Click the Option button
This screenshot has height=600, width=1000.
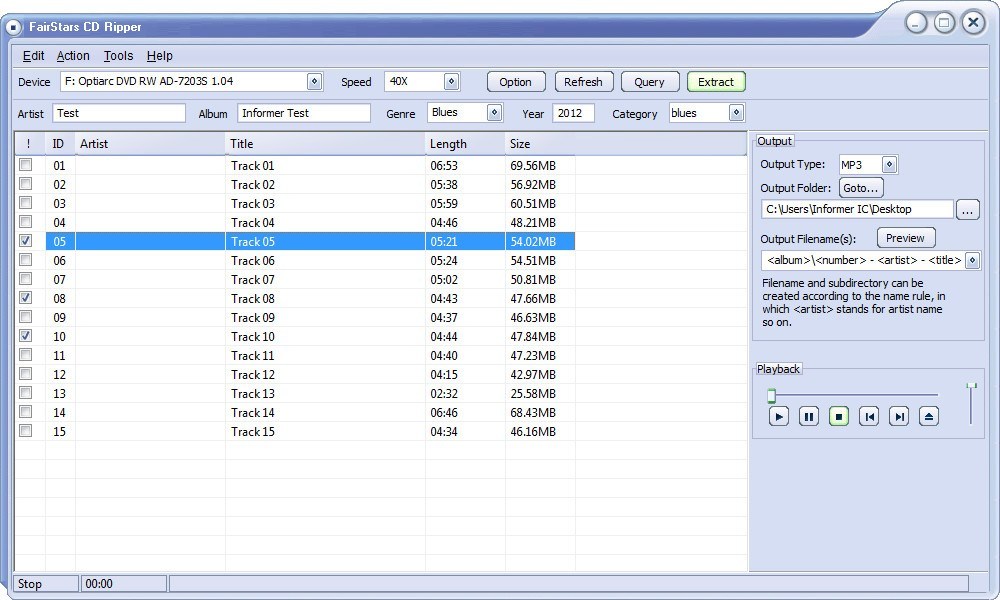[x=516, y=82]
